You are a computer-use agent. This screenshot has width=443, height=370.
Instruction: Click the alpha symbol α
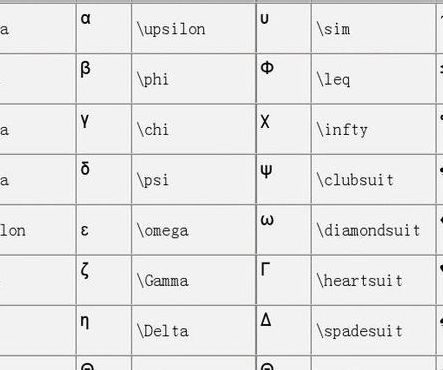pos(86,18)
